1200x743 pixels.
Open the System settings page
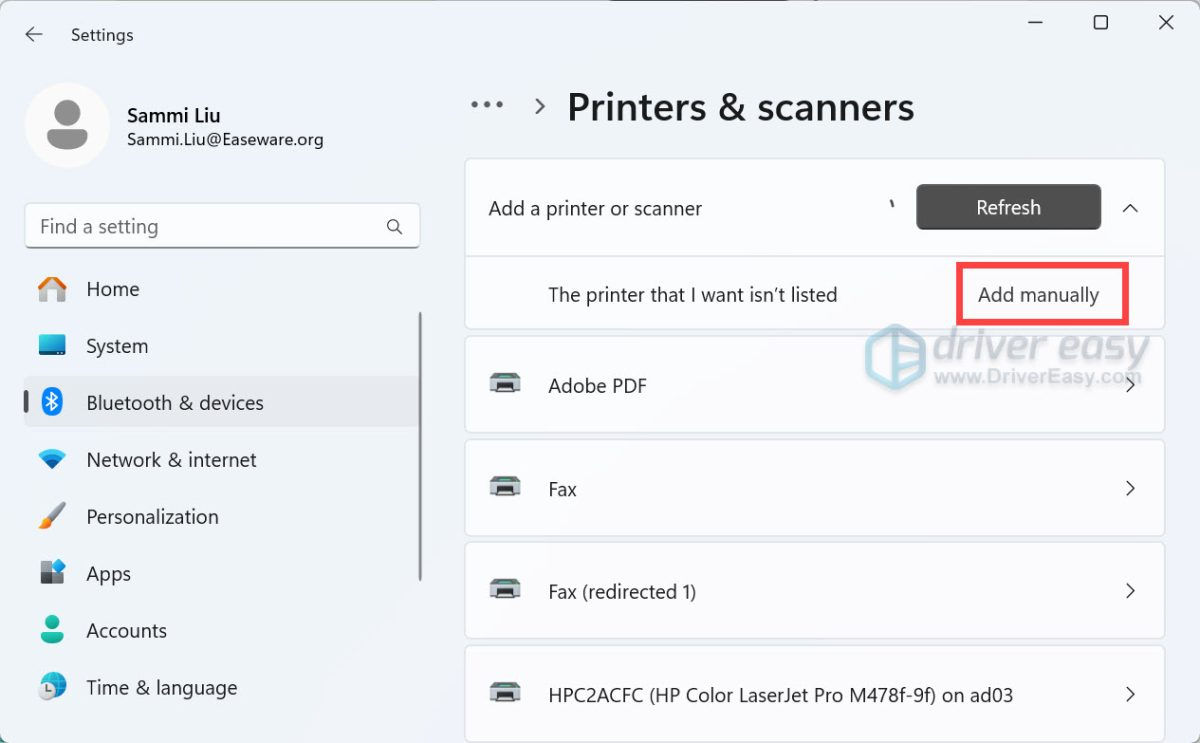117,346
